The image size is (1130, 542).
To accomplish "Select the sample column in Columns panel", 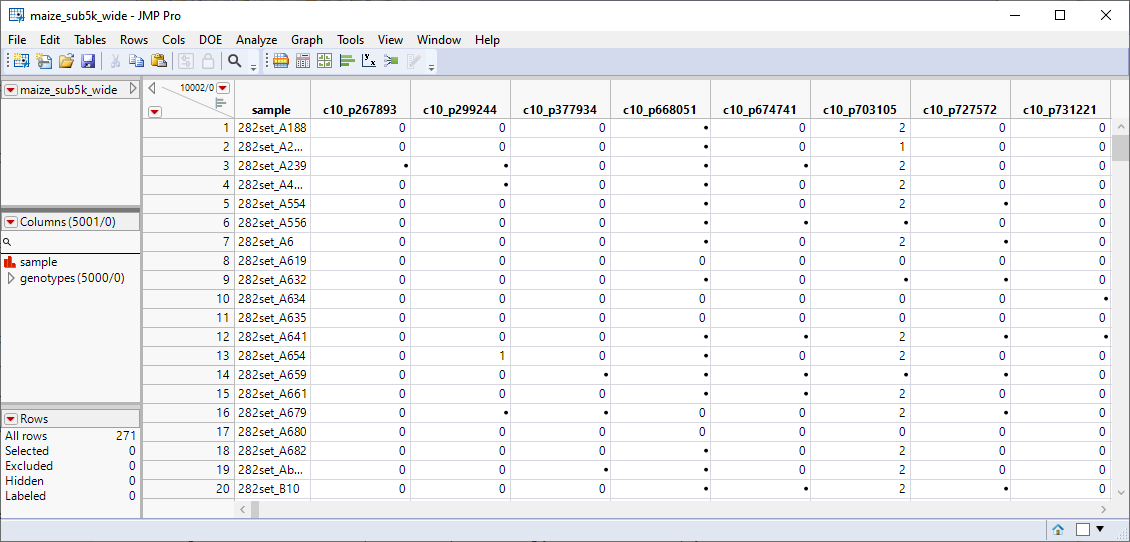I will pos(38,262).
